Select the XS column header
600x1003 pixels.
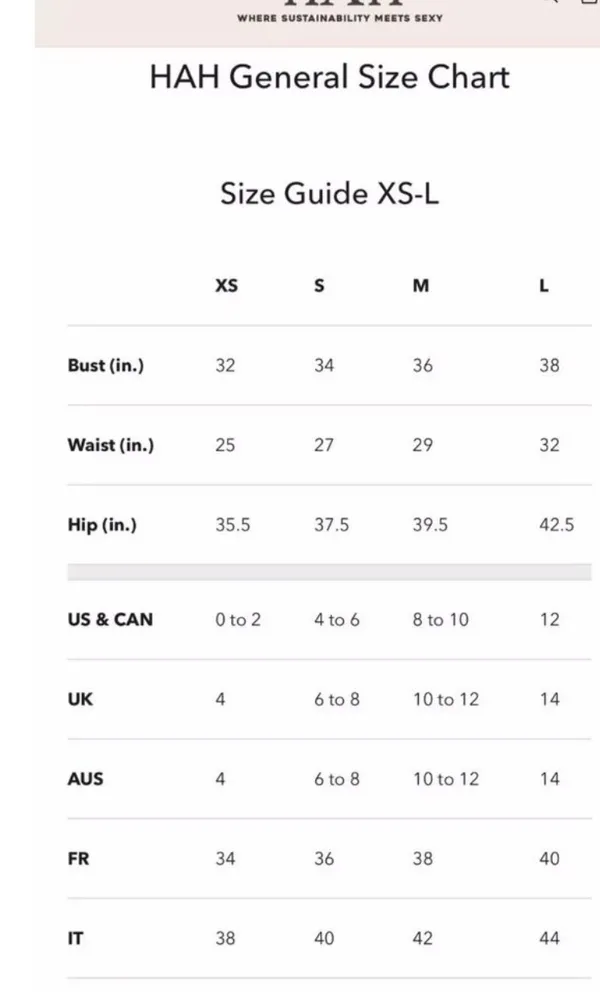(x=226, y=285)
